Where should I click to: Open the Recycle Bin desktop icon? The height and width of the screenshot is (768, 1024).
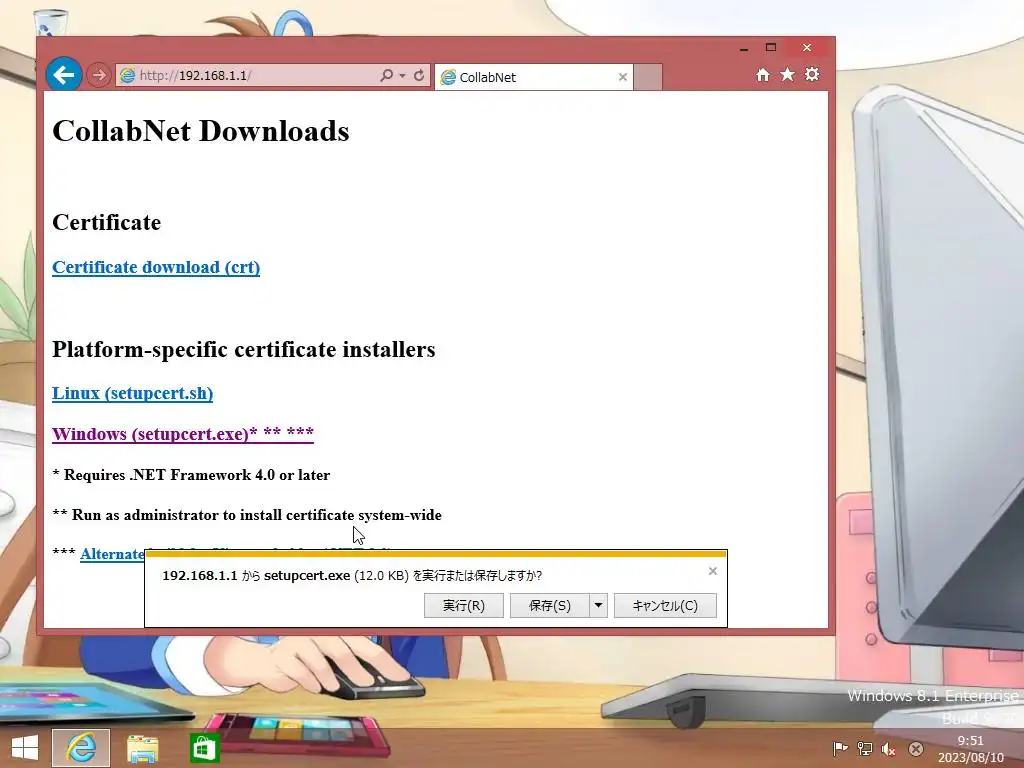point(49,23)
